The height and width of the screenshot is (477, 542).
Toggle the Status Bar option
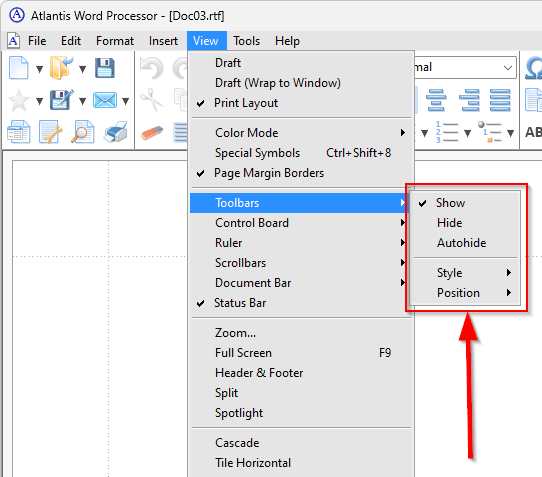(301, 303)
